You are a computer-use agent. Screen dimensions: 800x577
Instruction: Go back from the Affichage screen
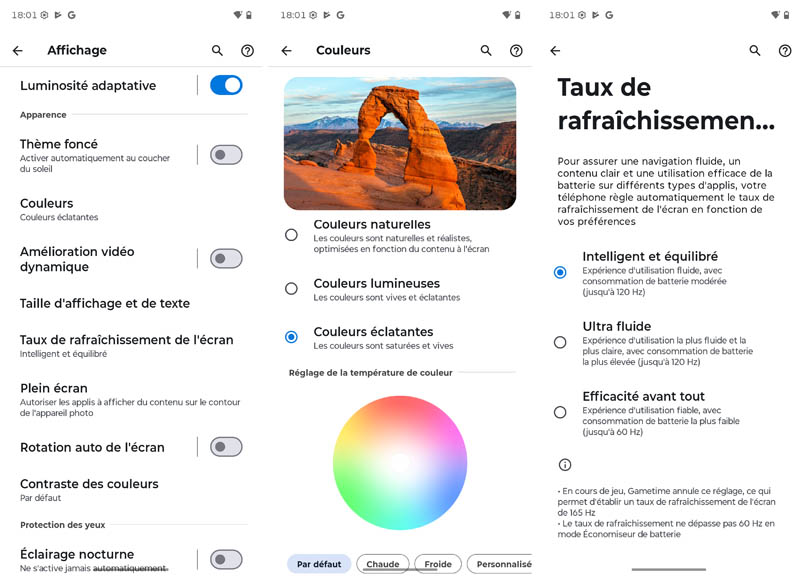[17, 51]
